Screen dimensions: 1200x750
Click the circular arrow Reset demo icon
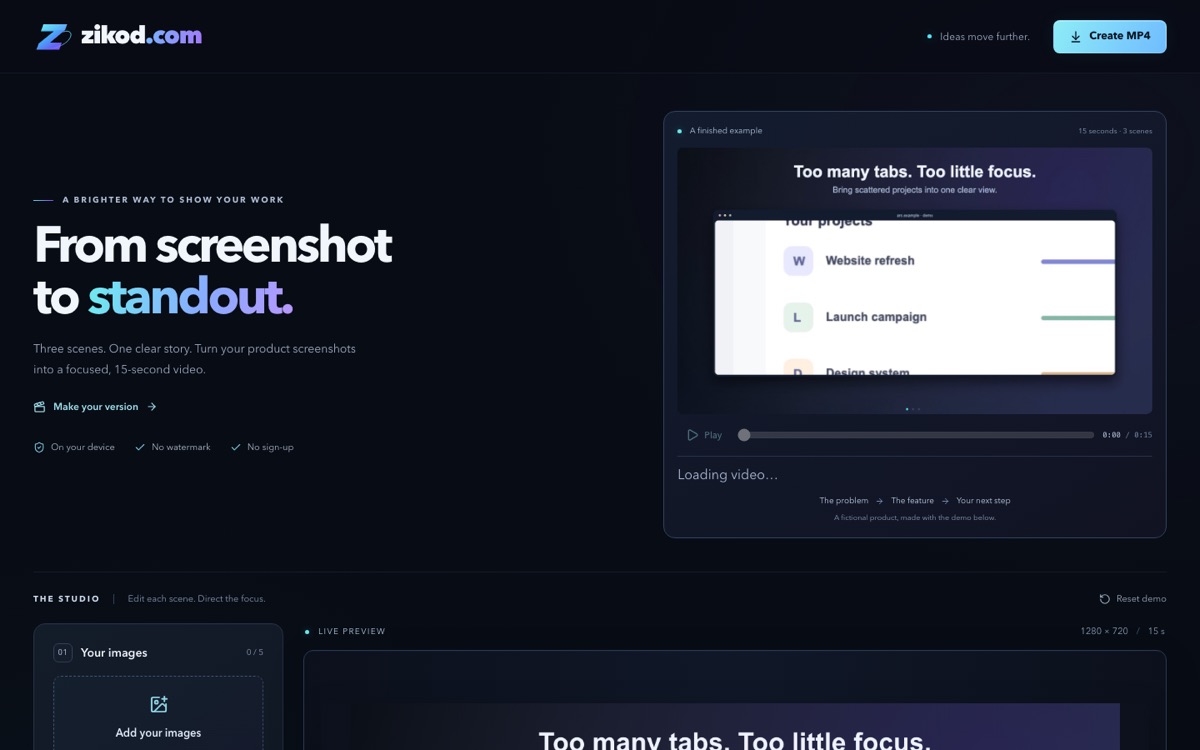(1104, 599)
